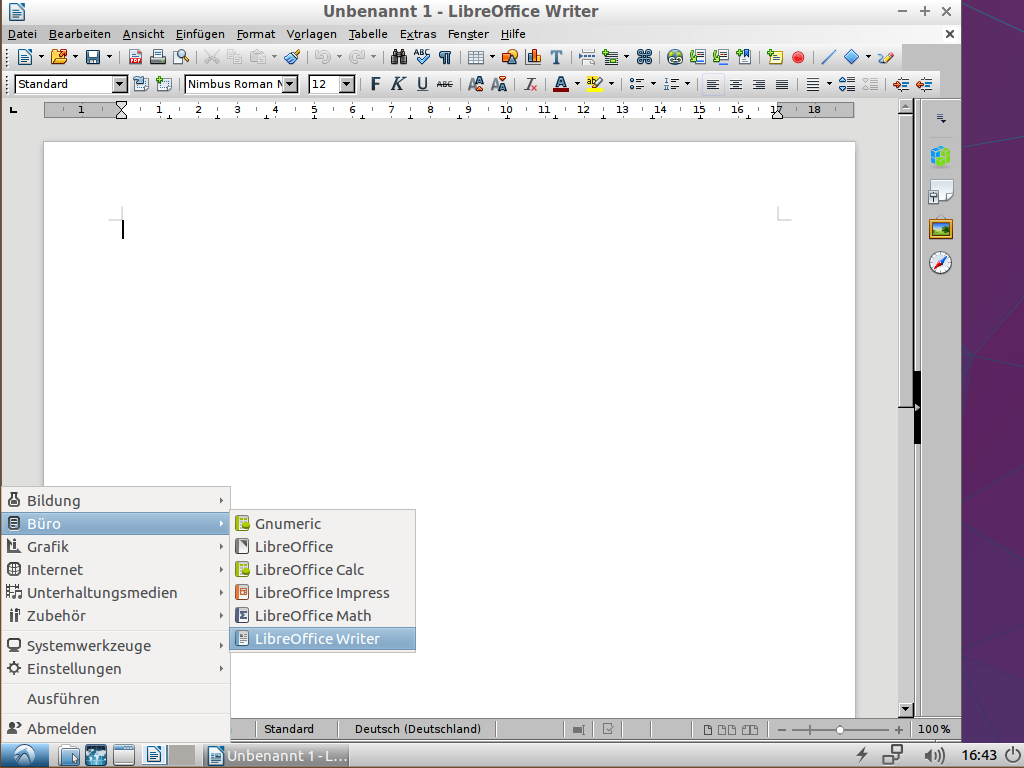
Task: Toggle formatting marks pilcrow
Action: pyautogui.click(x=445, y=57)
